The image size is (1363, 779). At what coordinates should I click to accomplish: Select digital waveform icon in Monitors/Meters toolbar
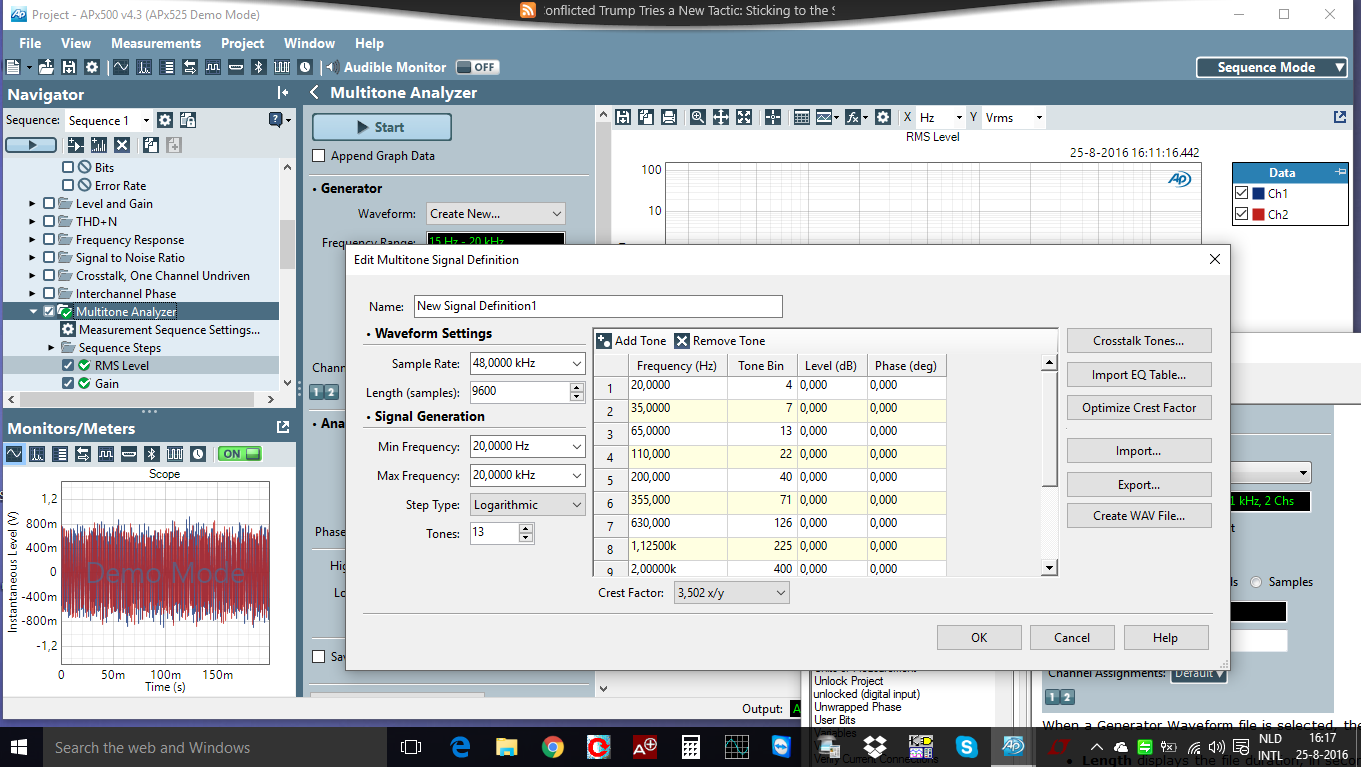click(x=107, y=454)
